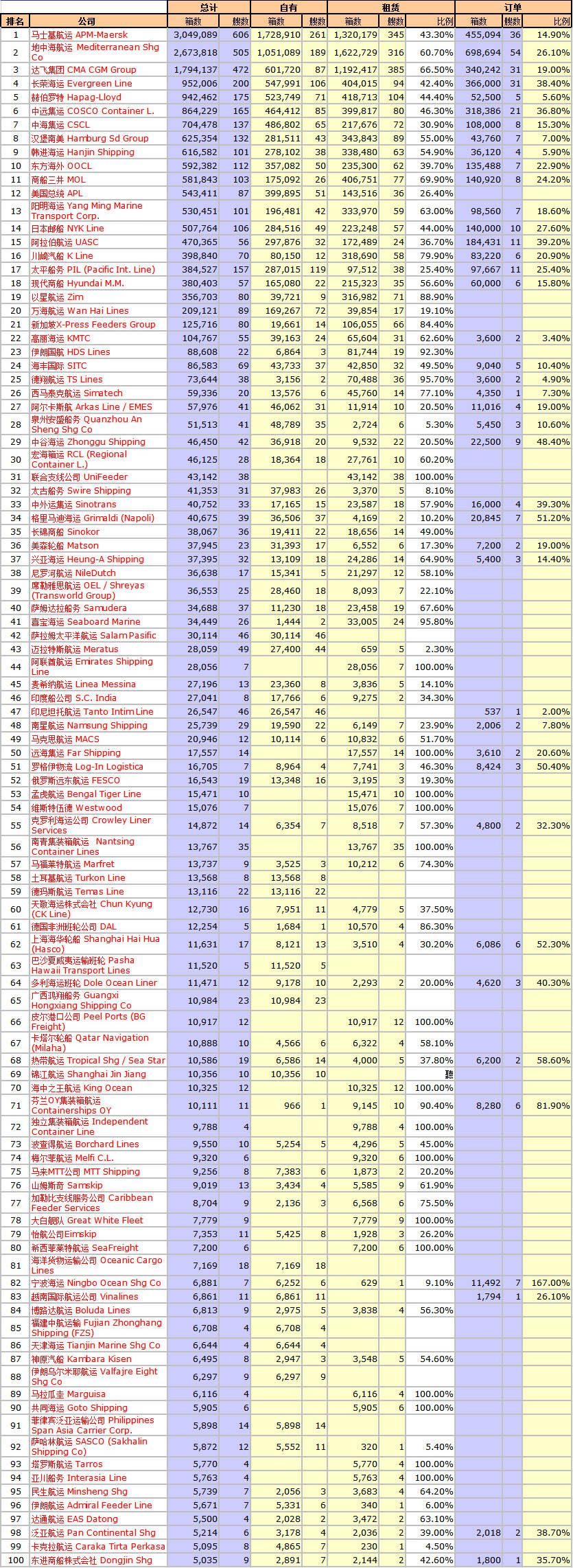573x1568 pixels.
Task: Select 美国总统 APL company cell
Action: (57, 193)
